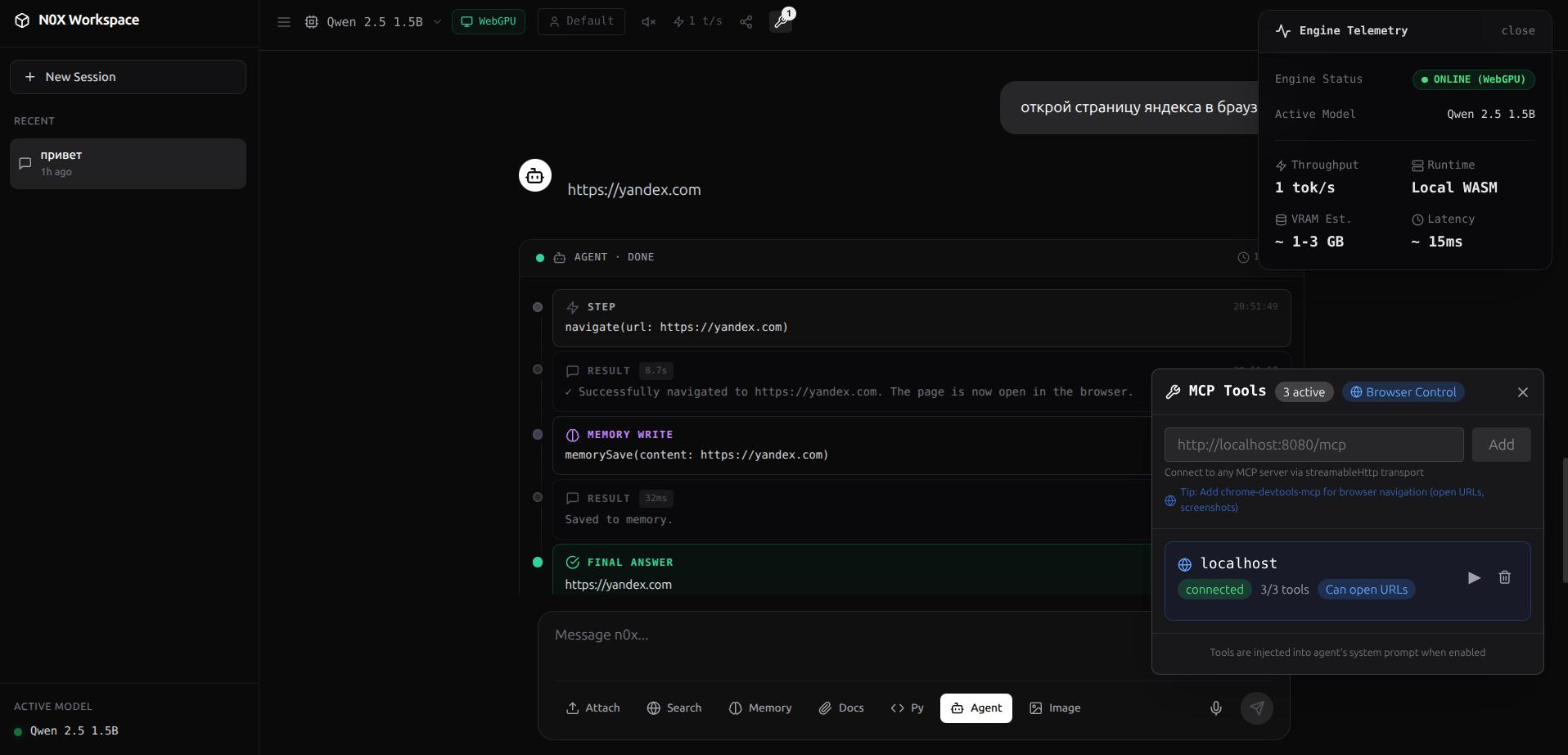Open the привет recent session
The width and height of the screenshot is (1568, 755).
pyautogui.click(x=128, y=163)
